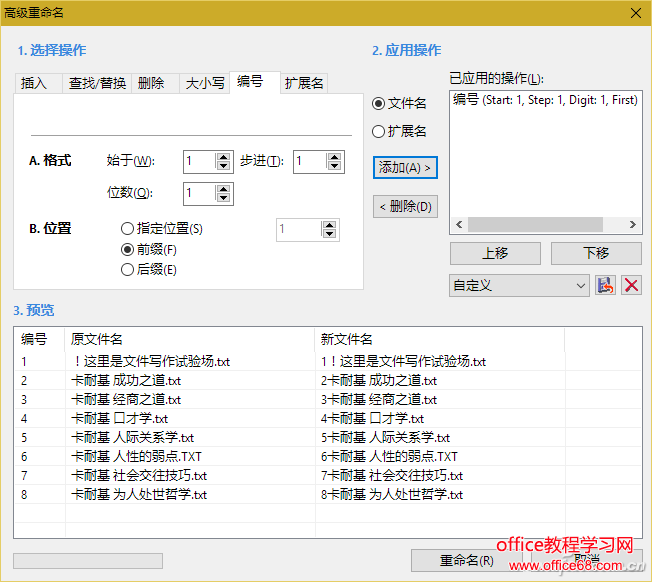Click the scroll right arrow in operations list
Image resolution: width=652 pixels, height=582 pixels.
coord(632,224)
